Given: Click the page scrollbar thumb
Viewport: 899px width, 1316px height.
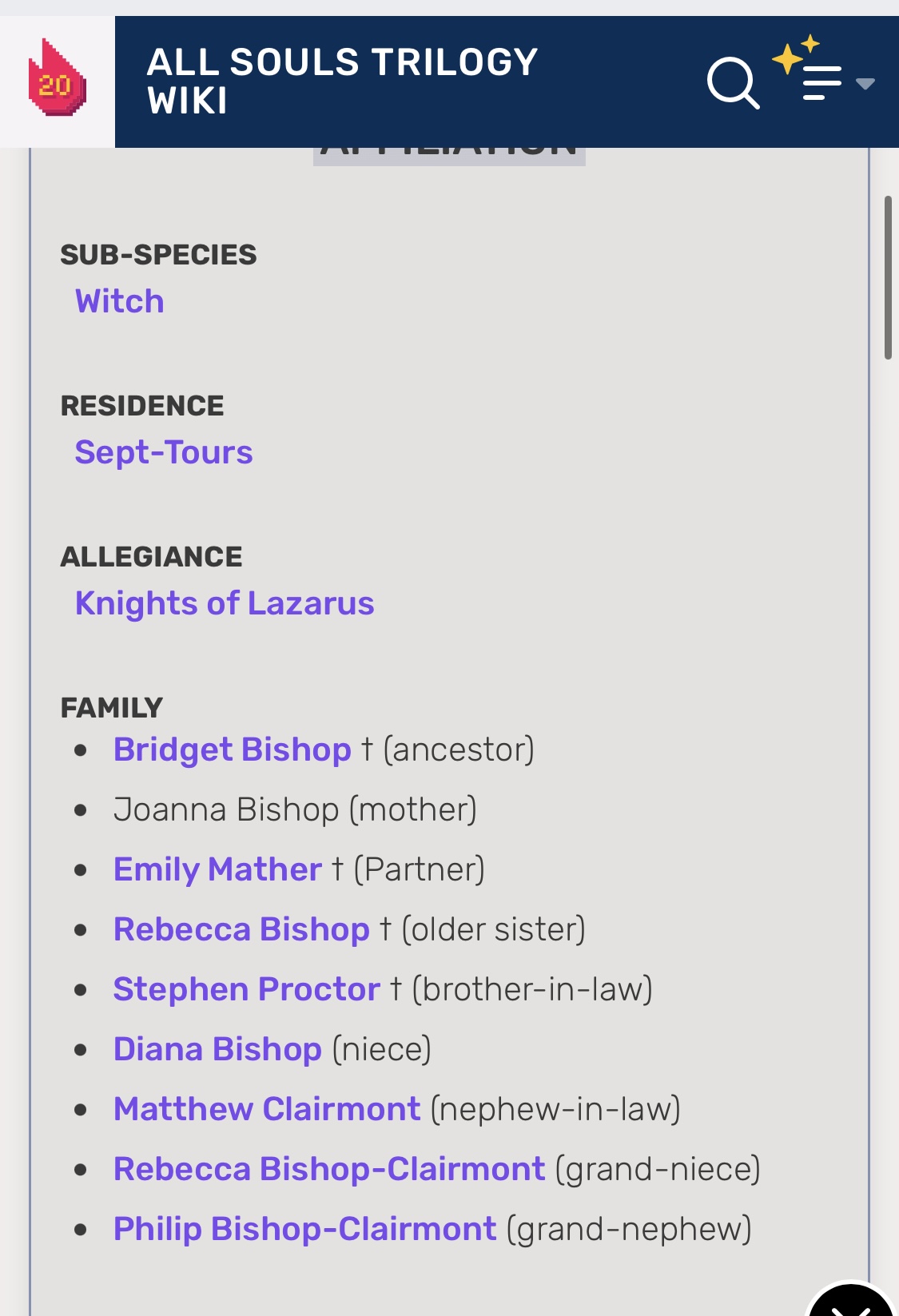Looking at the screenshot, I should tap(888, 277).
